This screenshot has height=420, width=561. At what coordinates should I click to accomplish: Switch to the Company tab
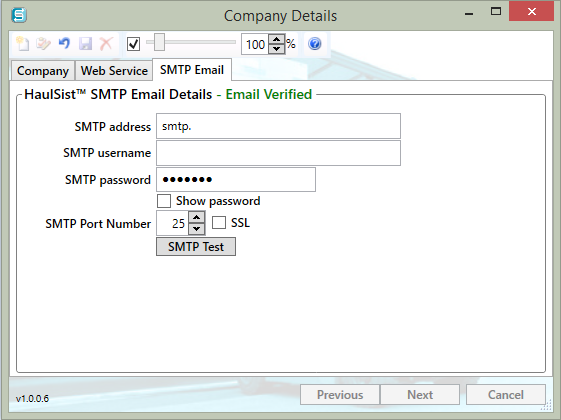click(x=43, y=71)
